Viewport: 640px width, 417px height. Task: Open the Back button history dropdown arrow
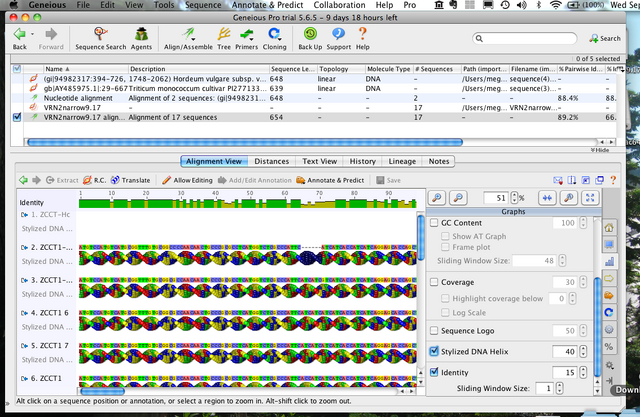tap(32, 34)
